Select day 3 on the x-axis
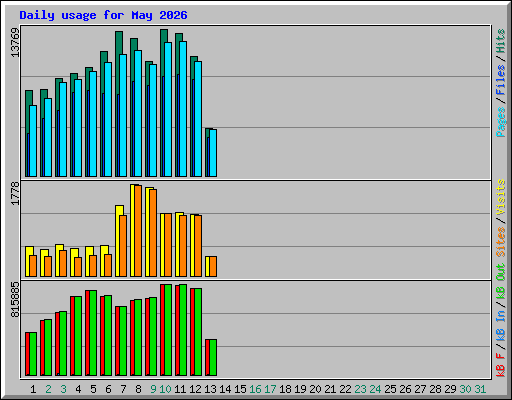 coord(63,389)
